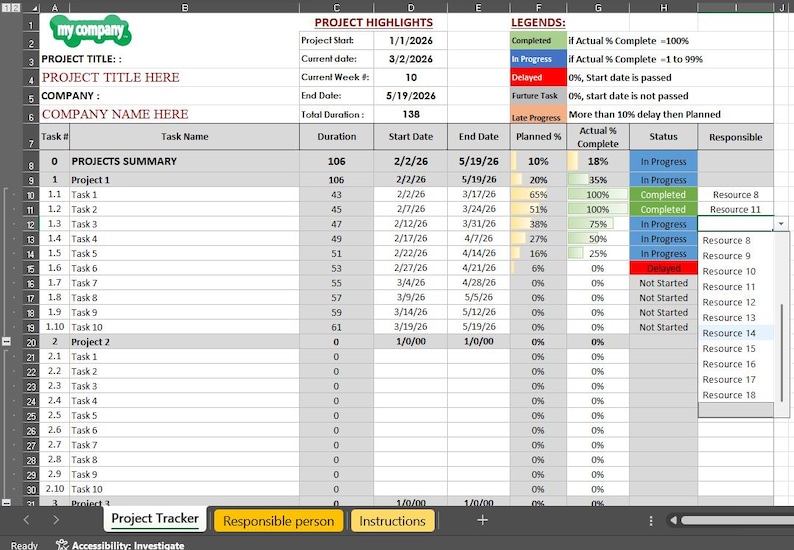Switch to Project Tracker sheet tab
This screenshot has width=794, height=550.
(x=155, y=519)
